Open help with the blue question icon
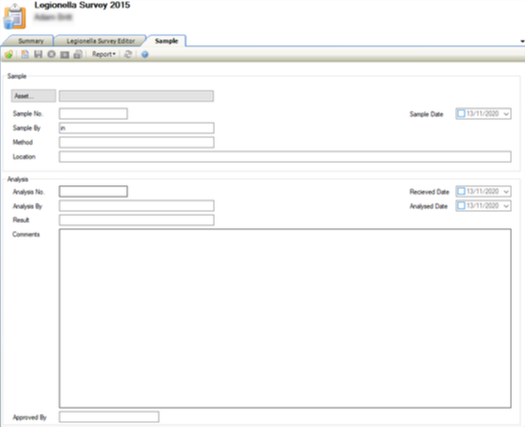Image resolution: width=525 pixels, height=427 pixels. point(145,54)
